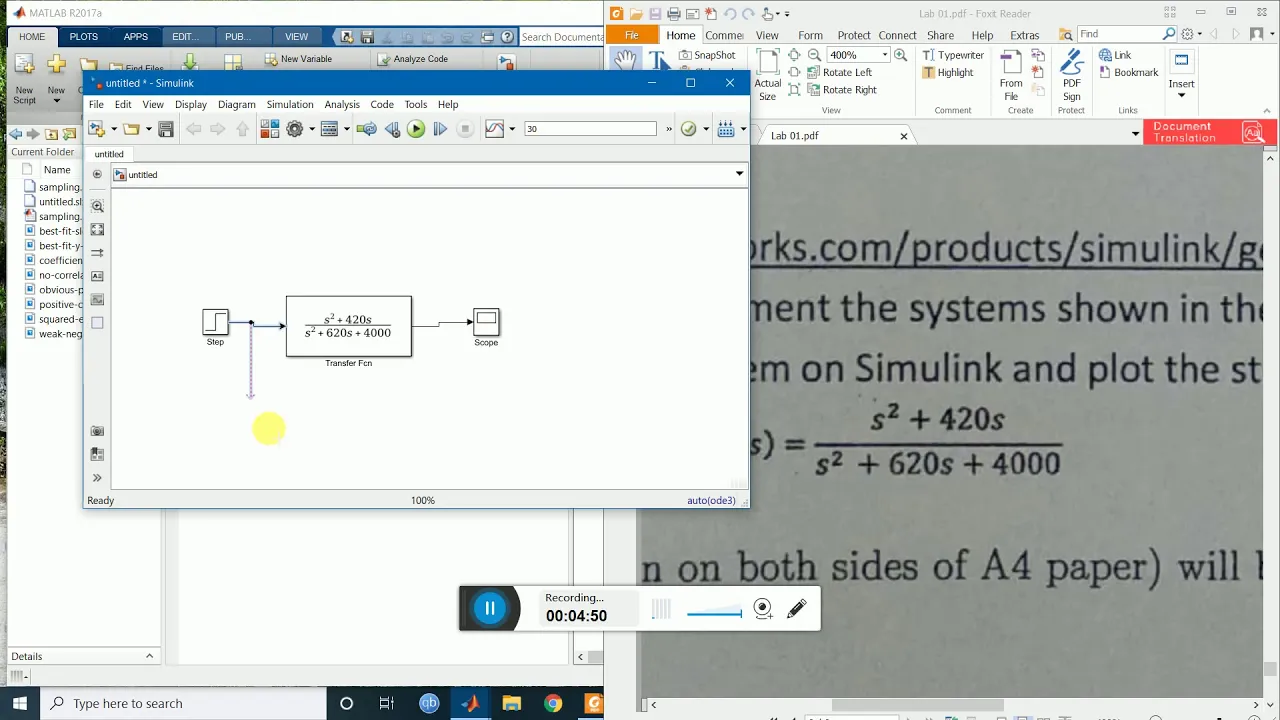Screen dimensions: 1280x720
Task: Click Fit to View in Simulink palette
Action: click(x=97, y=230)
